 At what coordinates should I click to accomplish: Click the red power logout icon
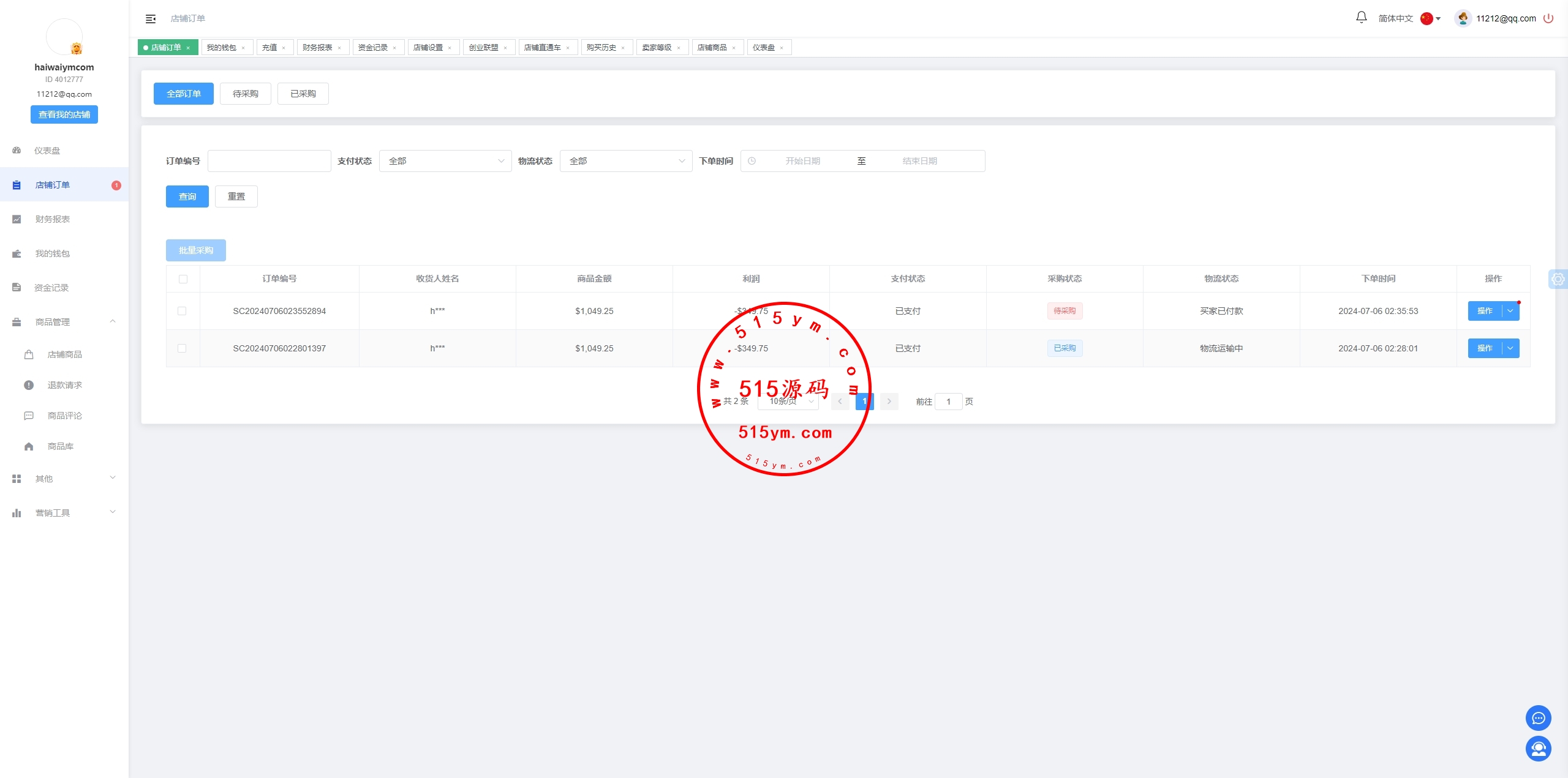click(1549, 18)
